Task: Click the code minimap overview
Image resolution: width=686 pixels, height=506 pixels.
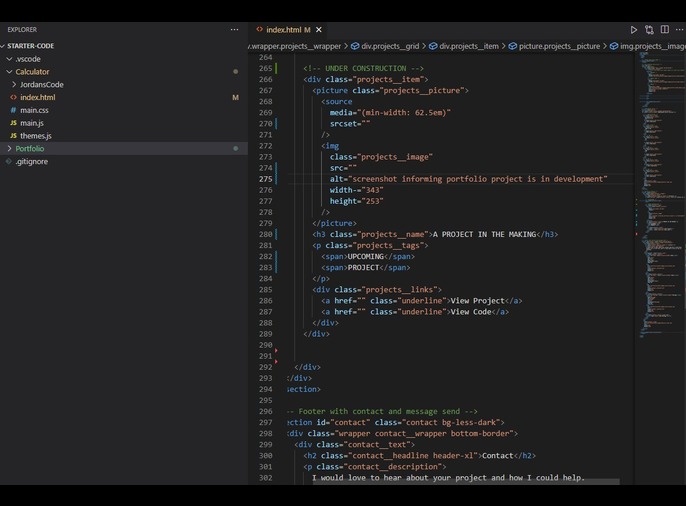Action: [660, 195]
